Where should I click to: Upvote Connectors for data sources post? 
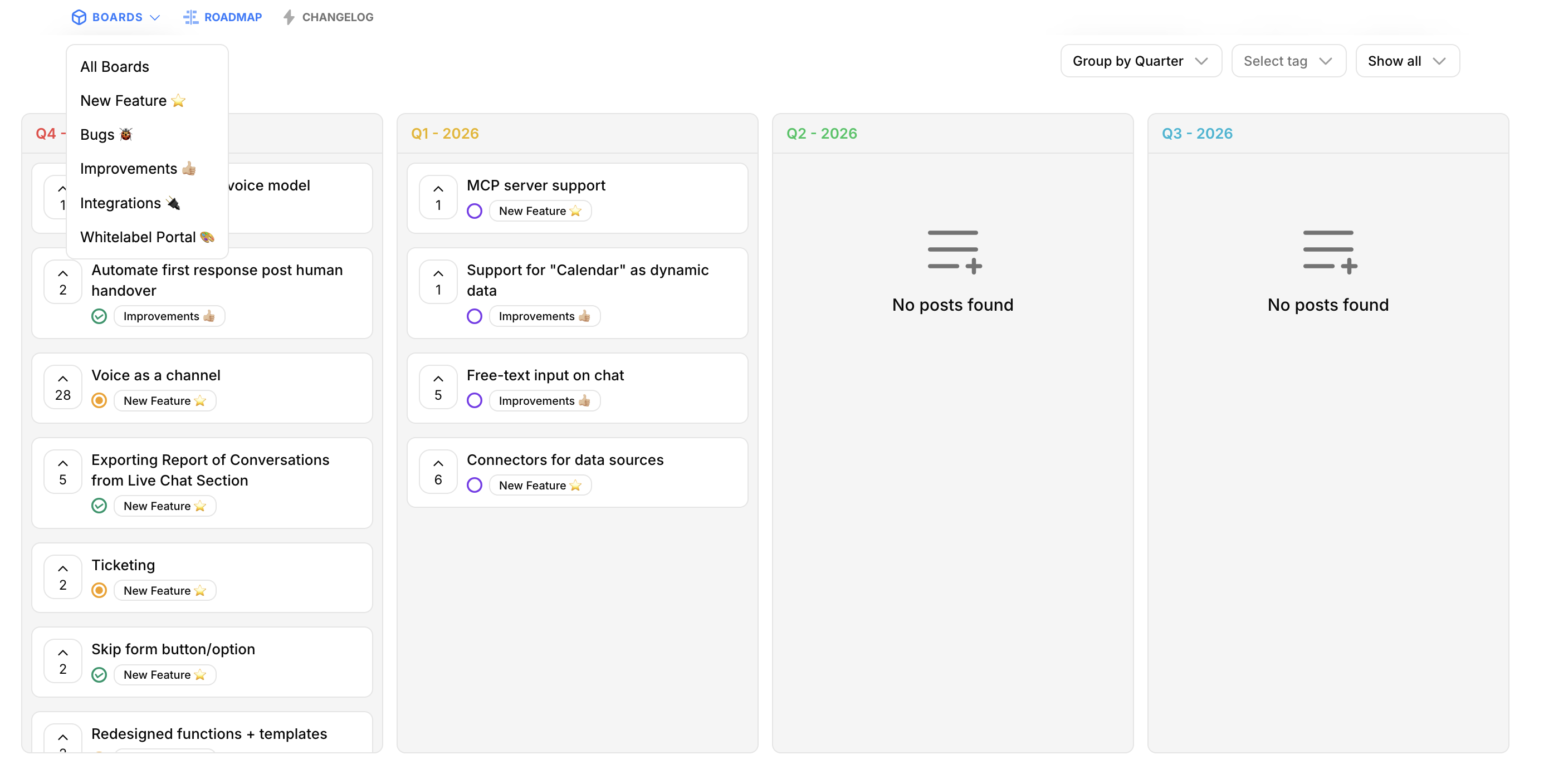438,471
